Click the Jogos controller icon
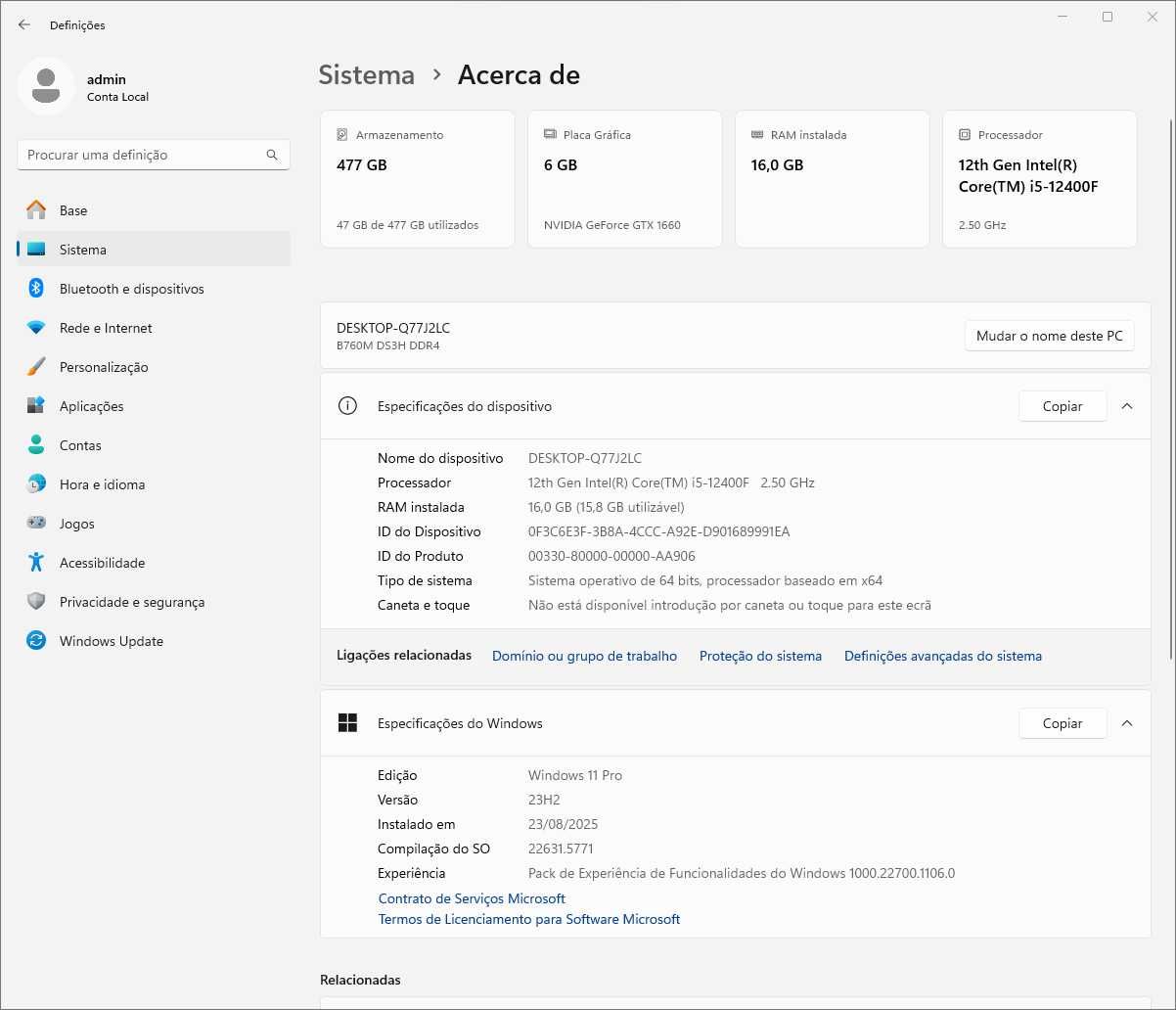1176x1010 pixels. click(x=36, y=524)
